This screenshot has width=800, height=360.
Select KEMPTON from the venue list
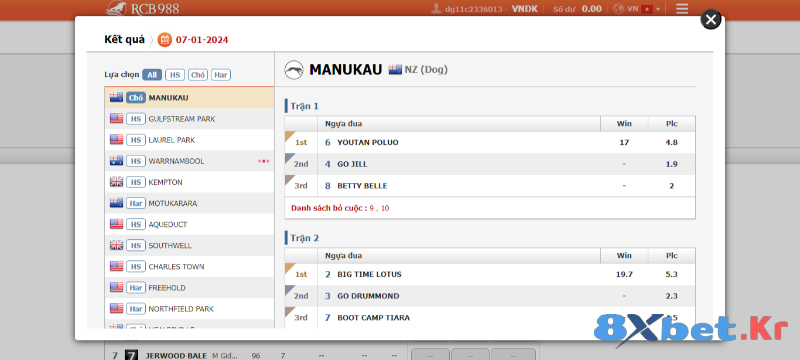(x=189, y=182)
